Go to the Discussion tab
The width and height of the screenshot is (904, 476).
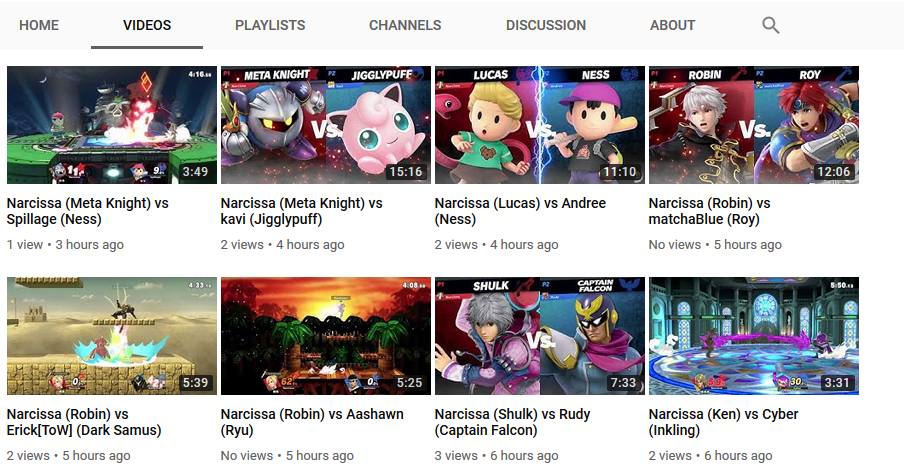pos(545,25)
